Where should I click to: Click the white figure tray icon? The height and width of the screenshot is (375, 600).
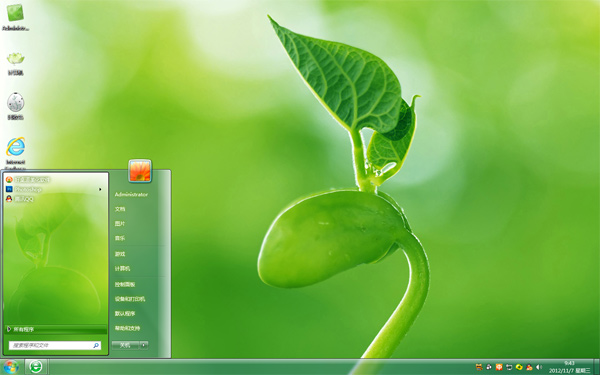pos(489,367)
